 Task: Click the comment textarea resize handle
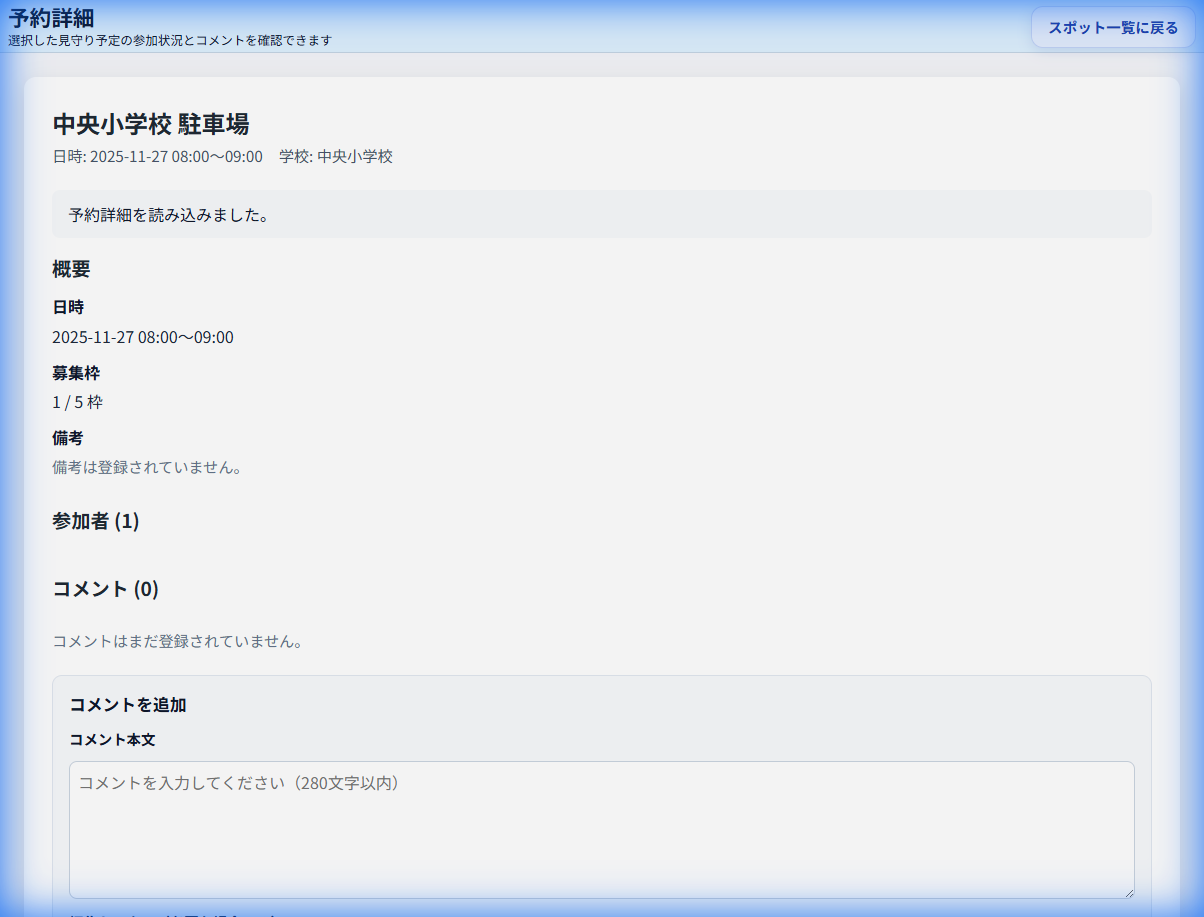point(1128,892)
